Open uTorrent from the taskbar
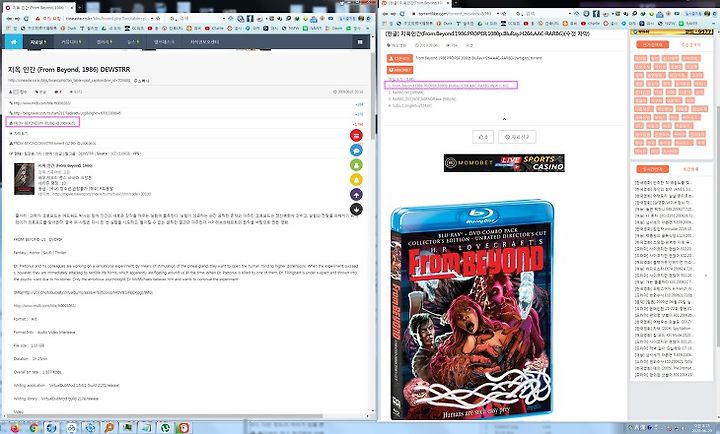The image size is (720, 434). tap(164, 428)
